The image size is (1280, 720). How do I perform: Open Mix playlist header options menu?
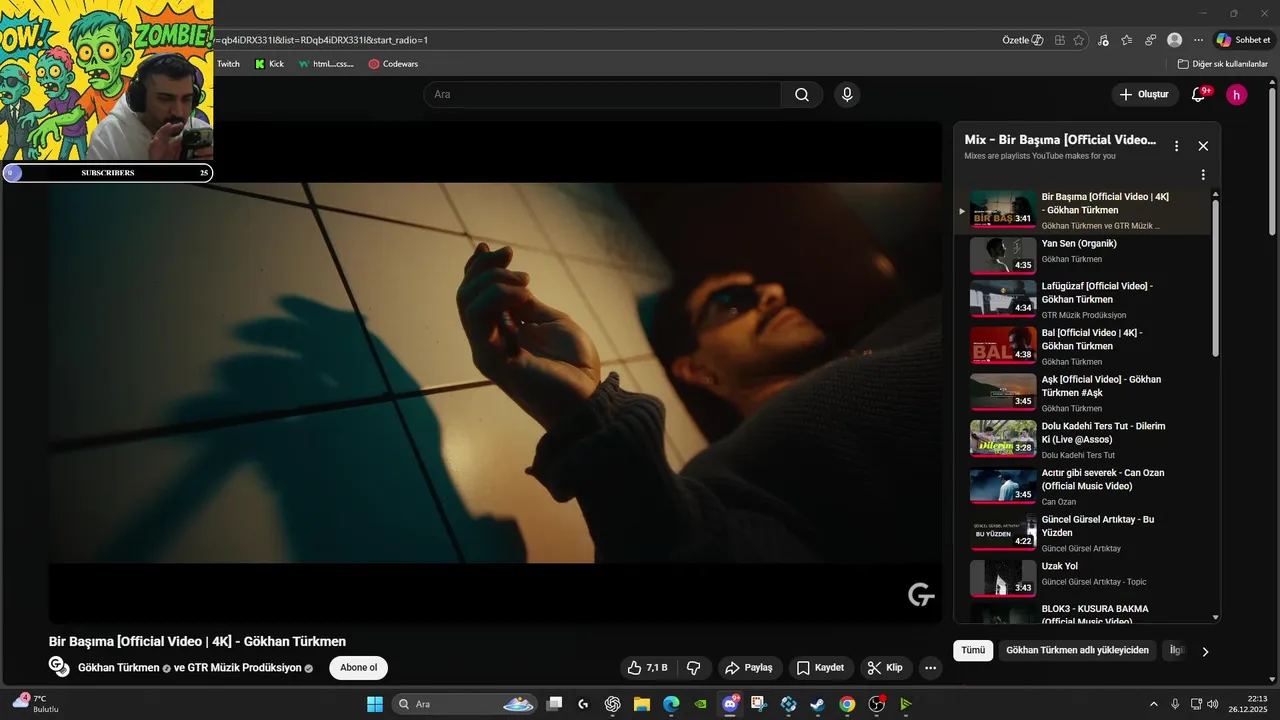pos(1176,146)
